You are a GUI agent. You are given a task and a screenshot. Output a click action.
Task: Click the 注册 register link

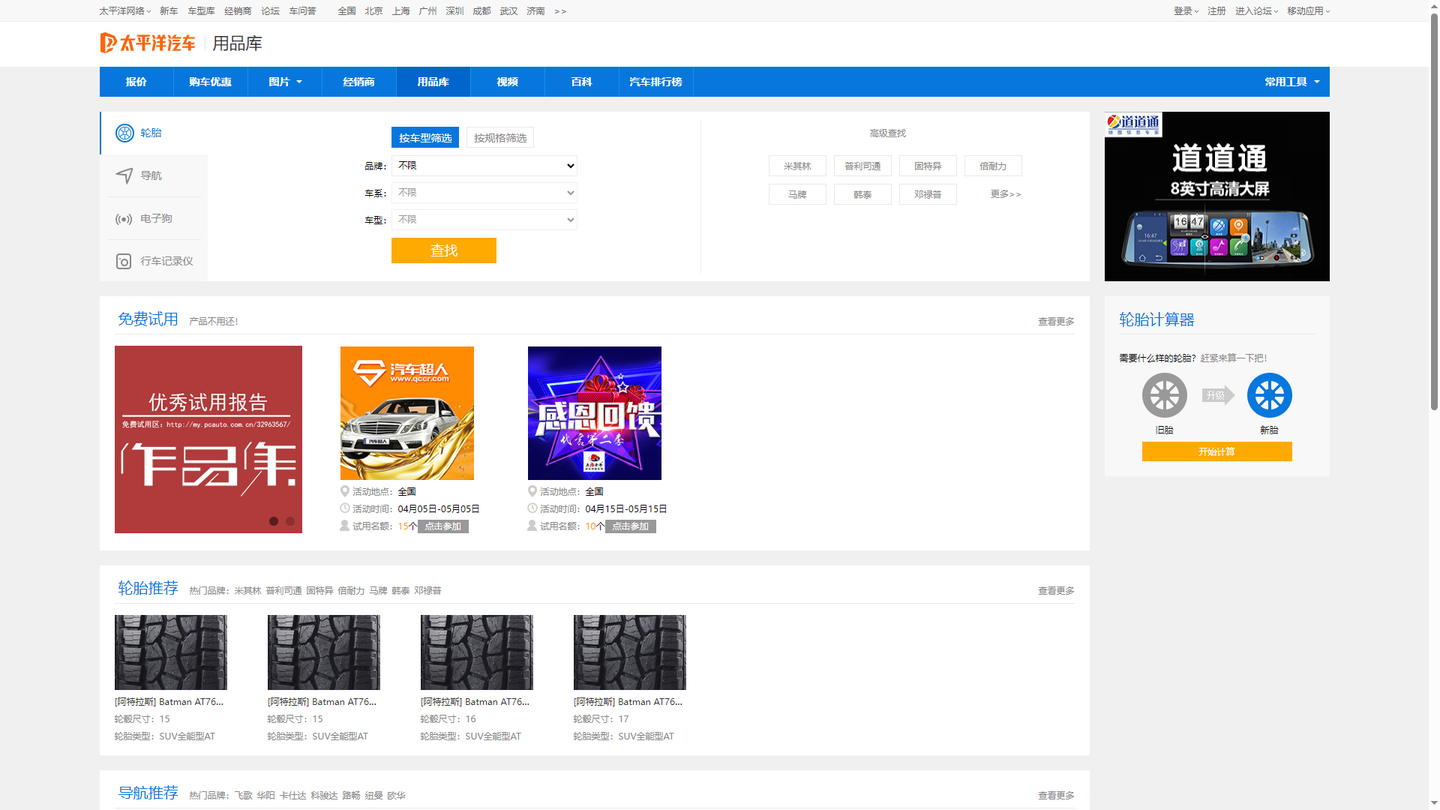[x=1216, y=11]
